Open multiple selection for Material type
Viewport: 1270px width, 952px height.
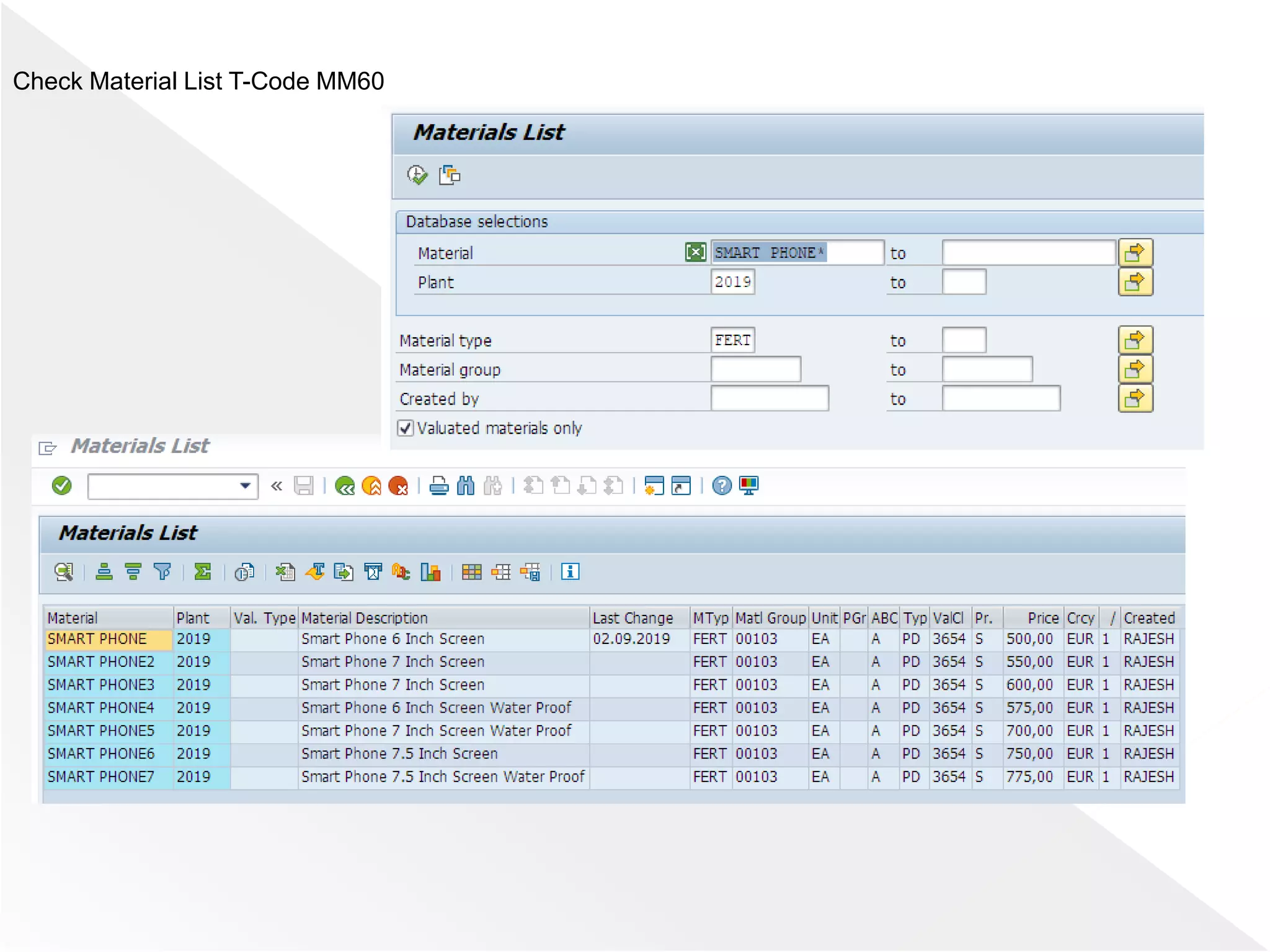(1135, 340)
